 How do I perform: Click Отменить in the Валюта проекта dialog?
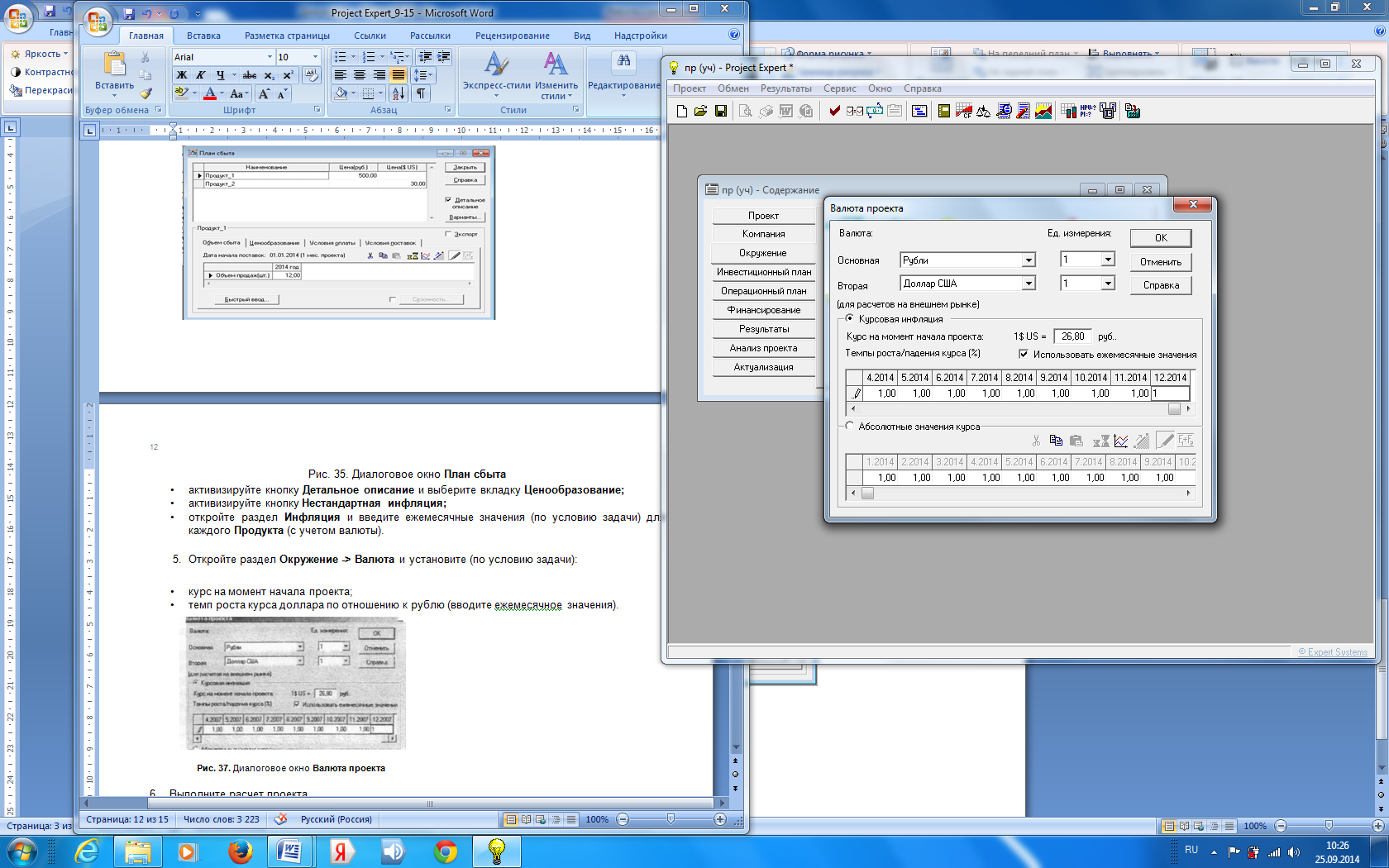tap(1161, 262)
